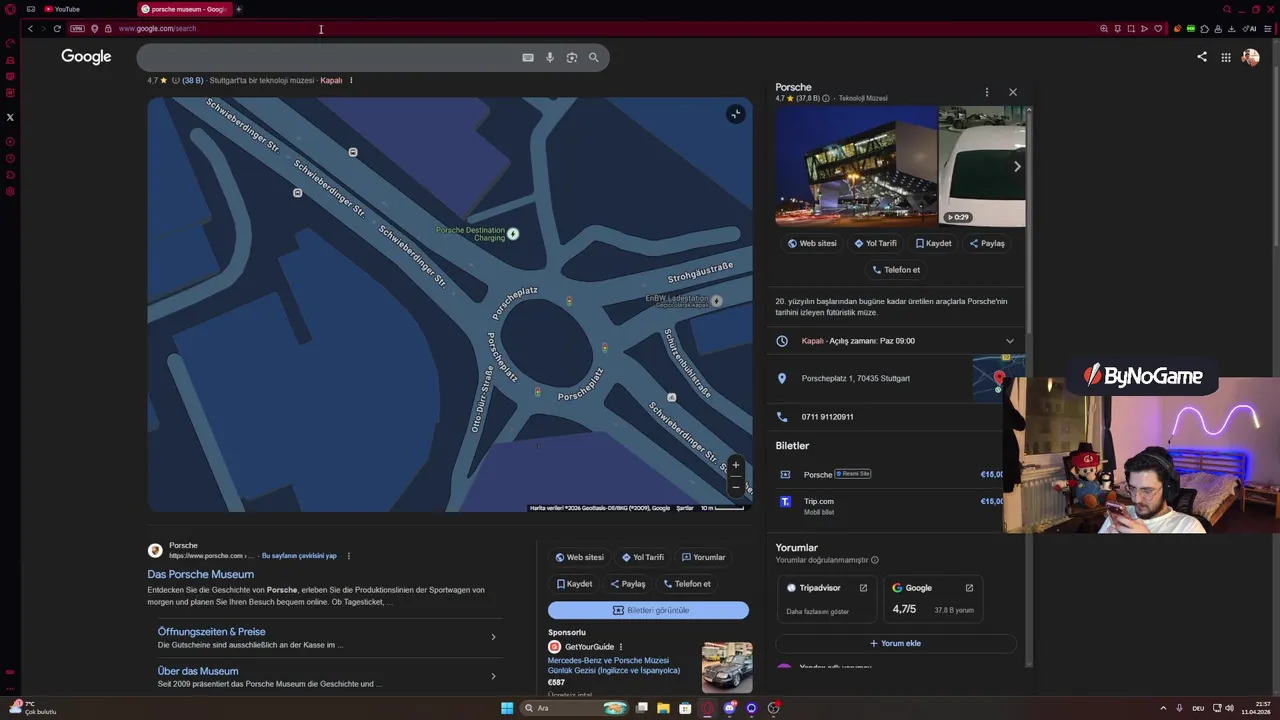The image size is (1280, 720).
Task: Click Bu sayfanın çevirisini yap link
Action: pos(299,556)
